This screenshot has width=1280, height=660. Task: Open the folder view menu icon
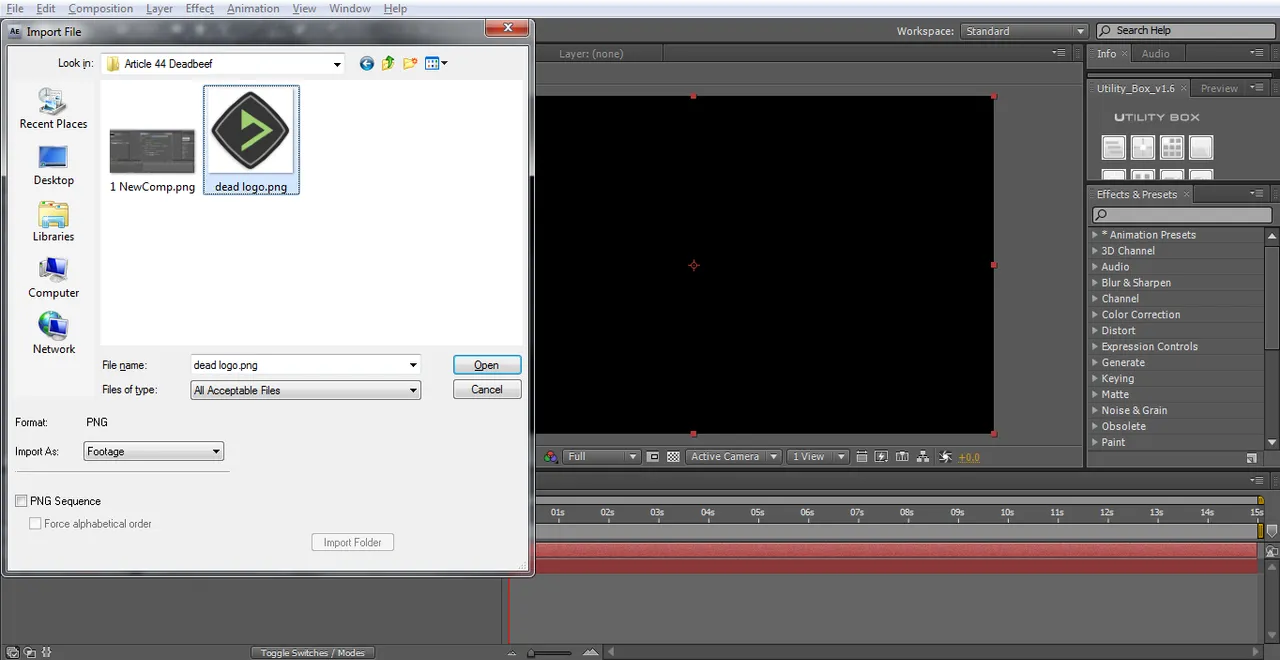(x=436, y=63)
